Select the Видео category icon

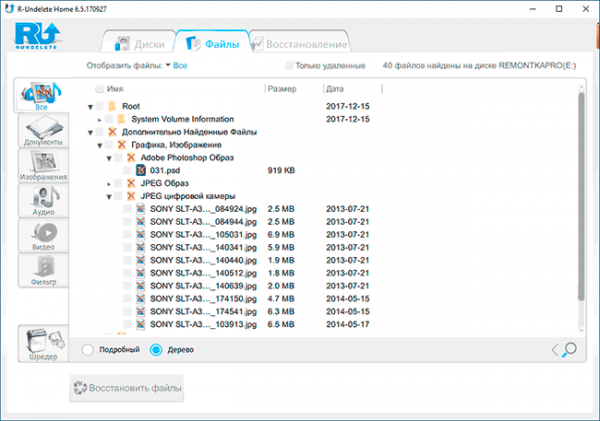tap(43, 235)
